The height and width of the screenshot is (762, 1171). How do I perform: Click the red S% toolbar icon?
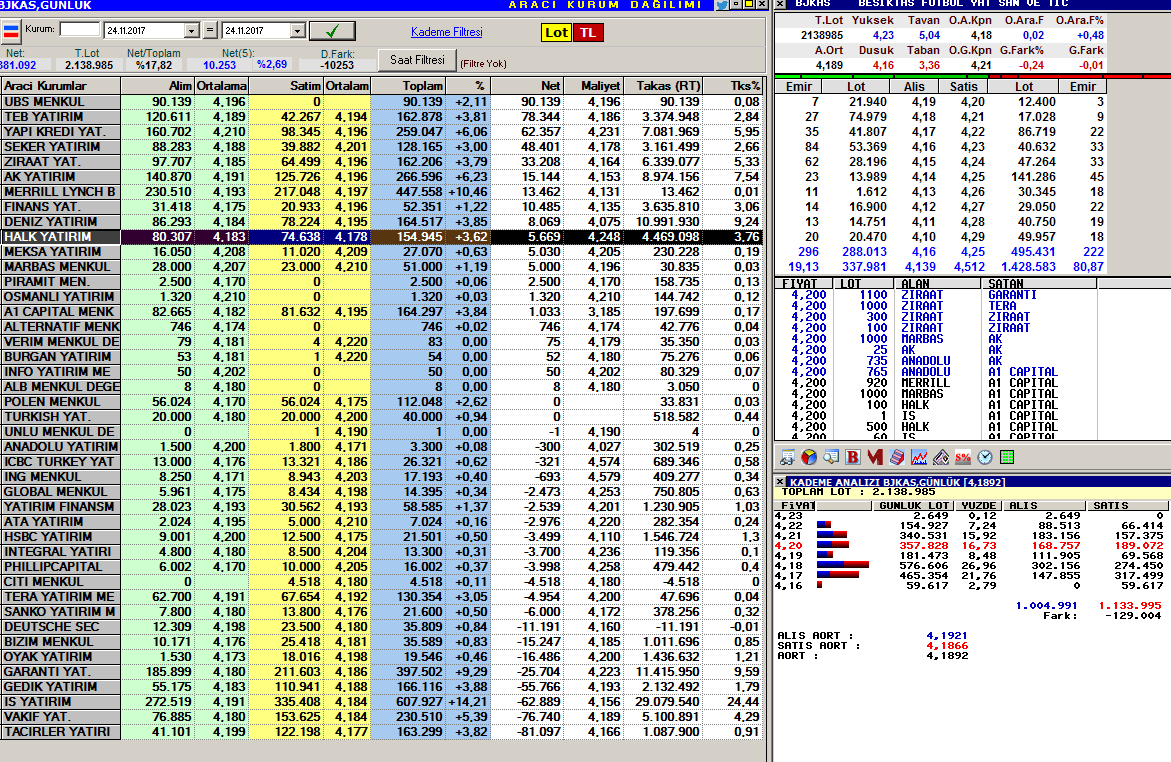tap(963, 457)
